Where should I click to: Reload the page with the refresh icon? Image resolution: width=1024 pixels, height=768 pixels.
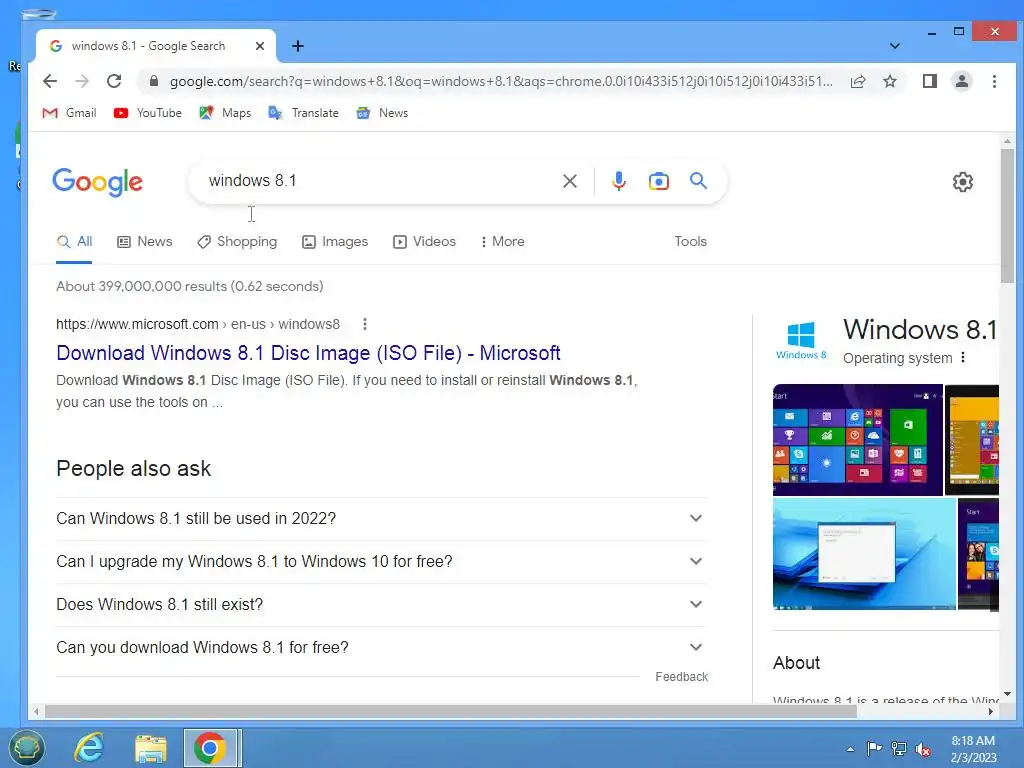point(114,81)
